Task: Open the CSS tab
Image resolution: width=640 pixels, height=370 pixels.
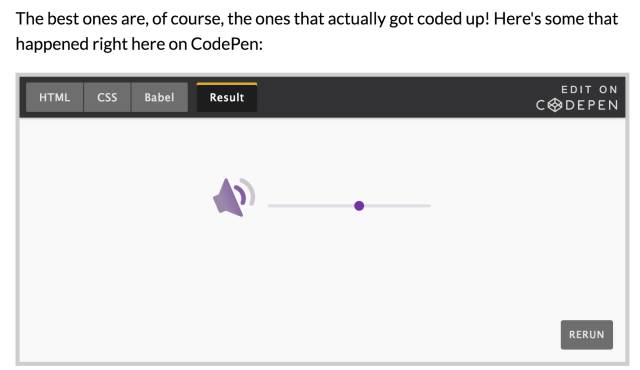Action: tap(107, 97)
